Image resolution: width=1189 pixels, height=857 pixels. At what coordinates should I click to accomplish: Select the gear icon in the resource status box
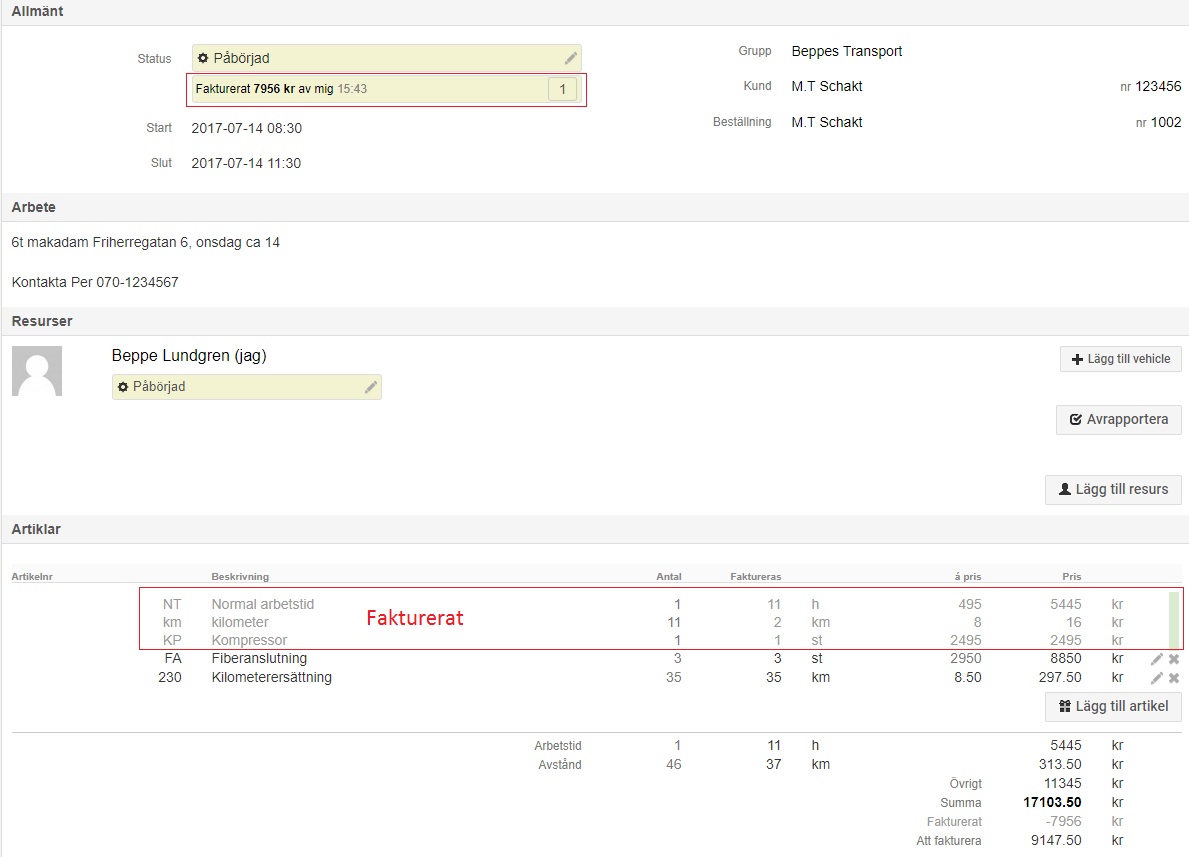pos(122,386)
